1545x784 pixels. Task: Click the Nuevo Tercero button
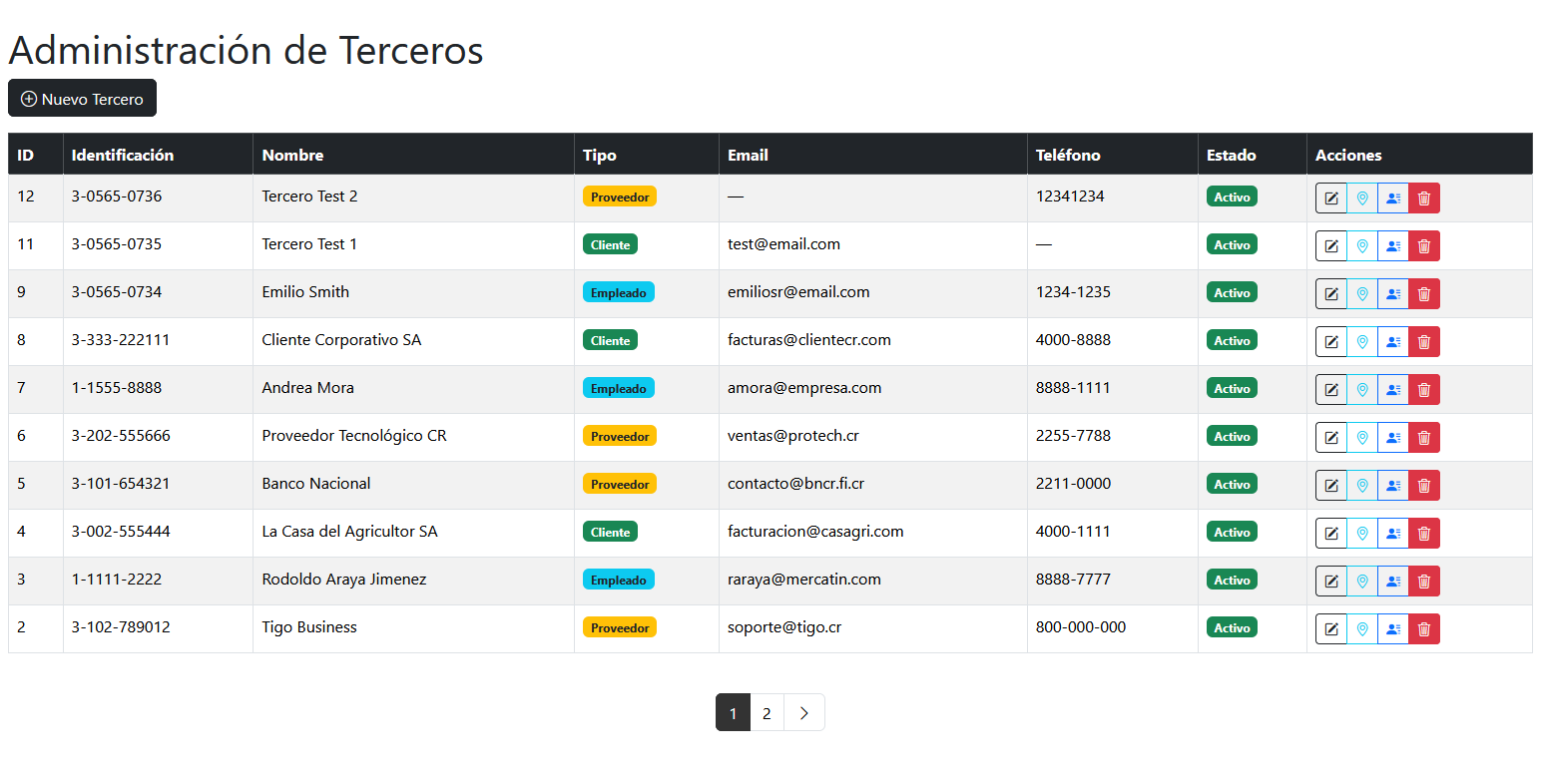click(82, 99)
